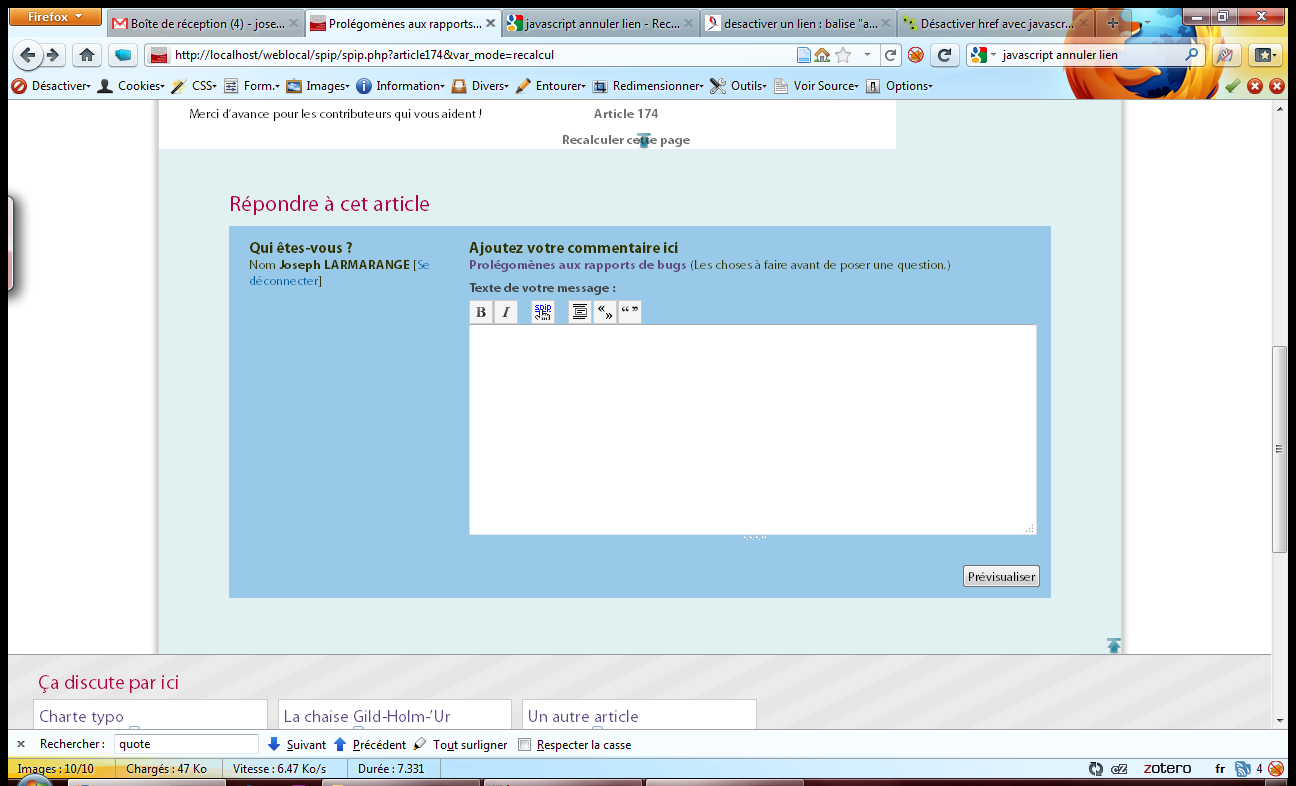The image size is (1296, 786).
Task: Go back with the browser back arrow
Action: click(x=28, y=55)
